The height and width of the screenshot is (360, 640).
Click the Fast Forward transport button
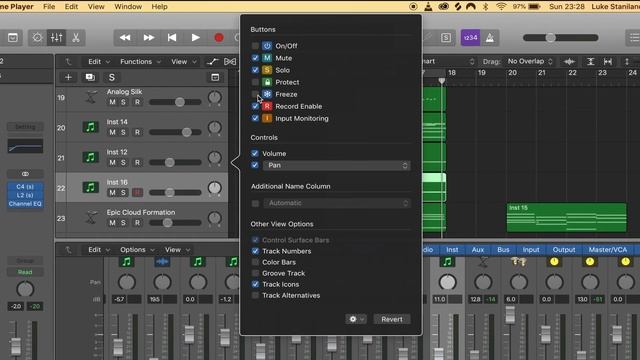(x=149, y=38)
